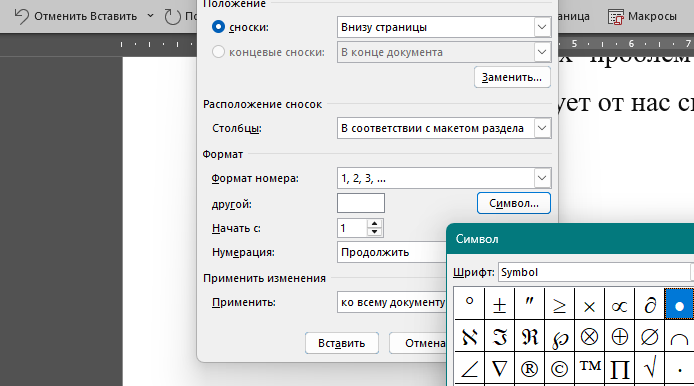Click the другой custom mark field

[x=361, y=203]
